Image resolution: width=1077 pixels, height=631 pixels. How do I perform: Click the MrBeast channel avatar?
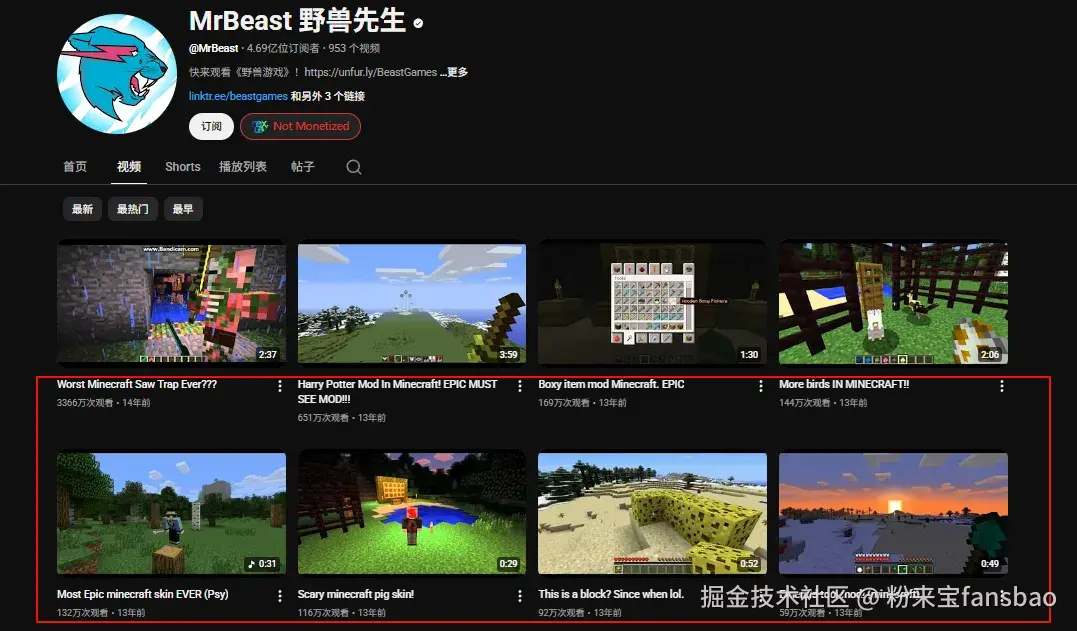click(117, 74)
